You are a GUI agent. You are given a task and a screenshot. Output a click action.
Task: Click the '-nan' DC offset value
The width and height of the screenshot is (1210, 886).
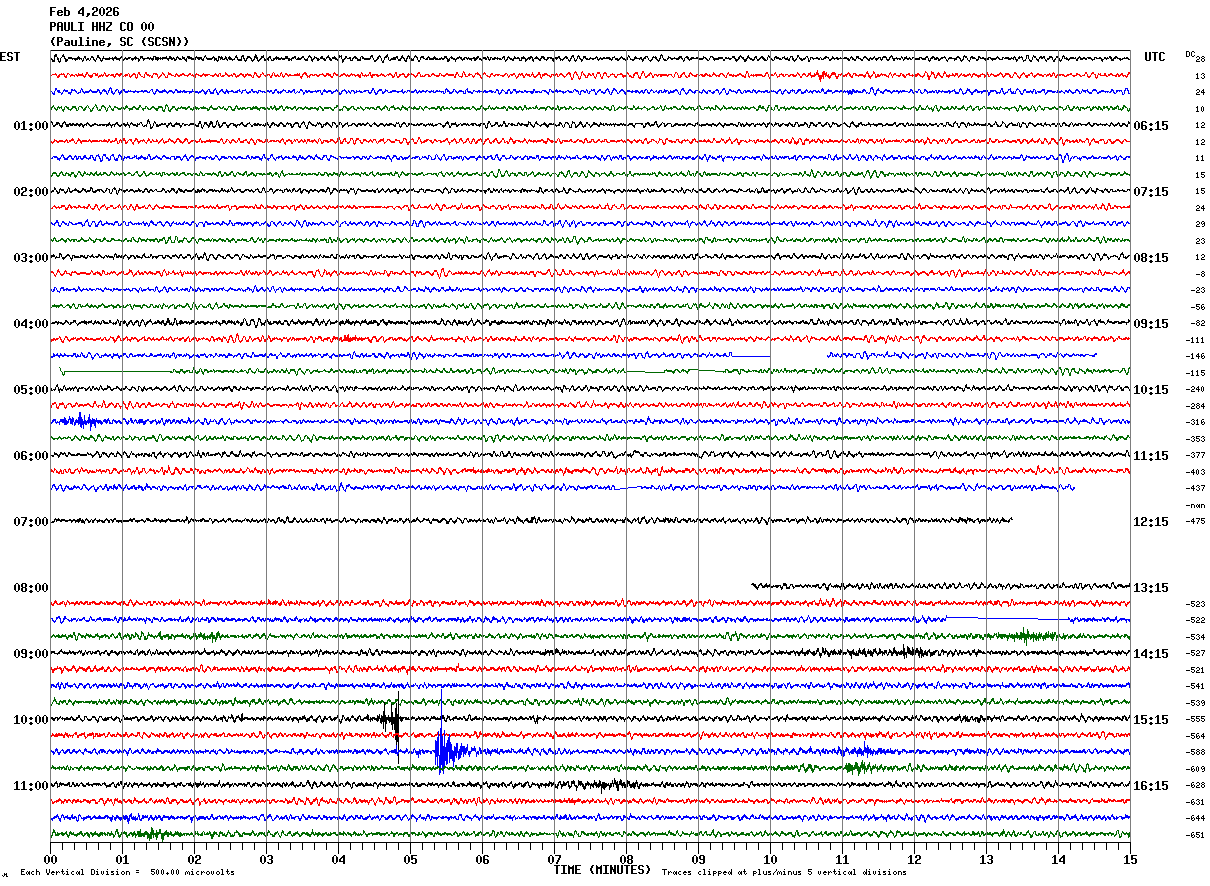pyautogui.click(x=1196, y=506)
